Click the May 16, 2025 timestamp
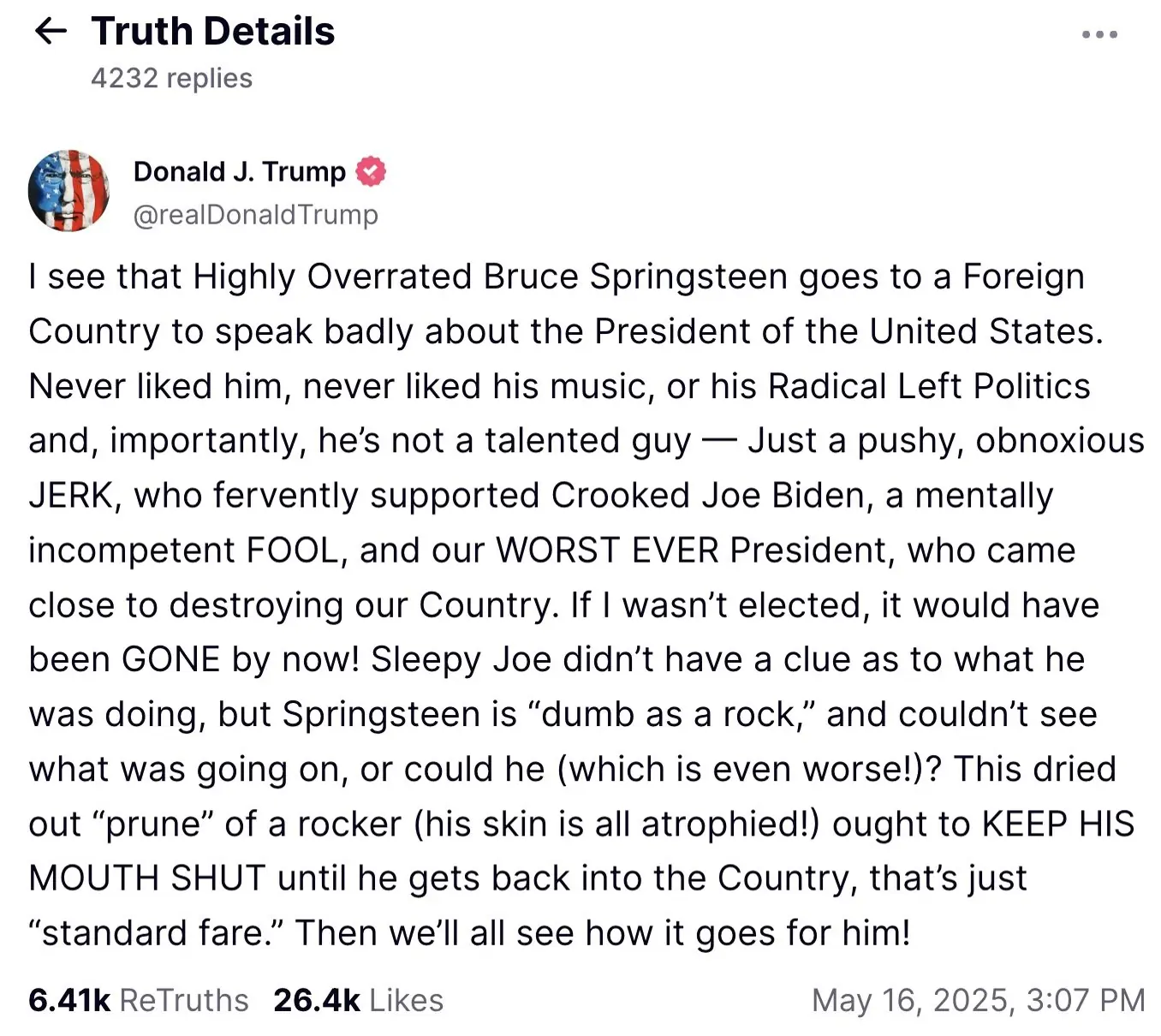1161x1036 pixels. point(976,999)
